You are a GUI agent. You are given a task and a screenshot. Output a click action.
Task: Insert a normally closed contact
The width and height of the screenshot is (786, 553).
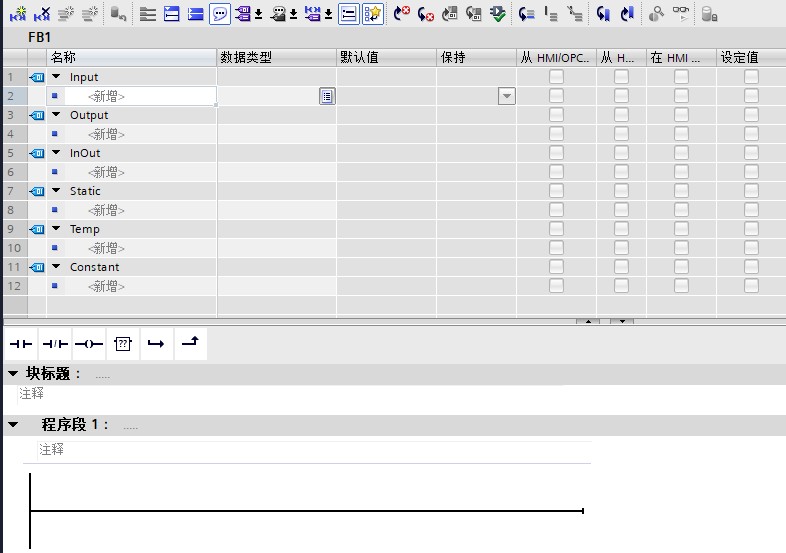coord(55,344)
